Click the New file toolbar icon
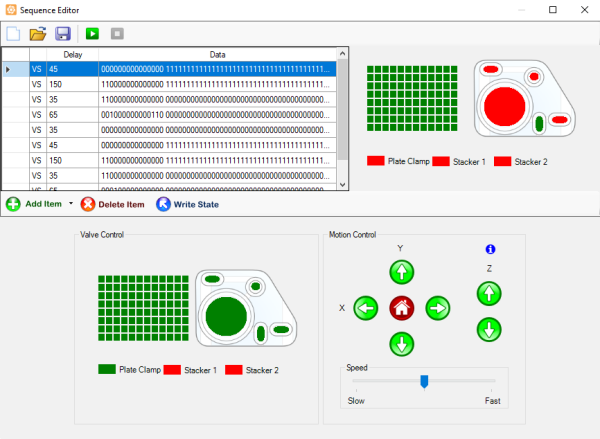Viewport: 600px width, 439px height. [x=13, y=33]
